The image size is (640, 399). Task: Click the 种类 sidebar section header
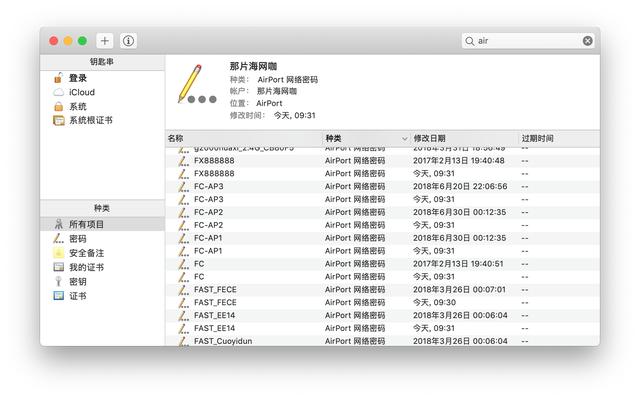click(102, 208)
